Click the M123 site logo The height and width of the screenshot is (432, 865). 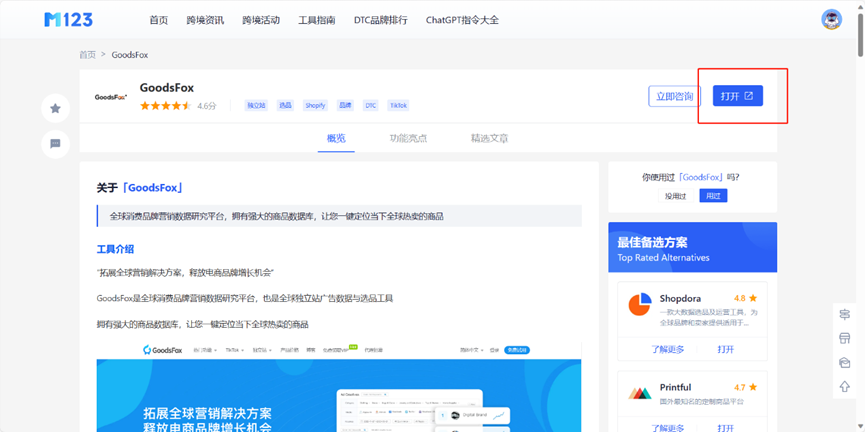pyautogui.click(x=68, y=20)
